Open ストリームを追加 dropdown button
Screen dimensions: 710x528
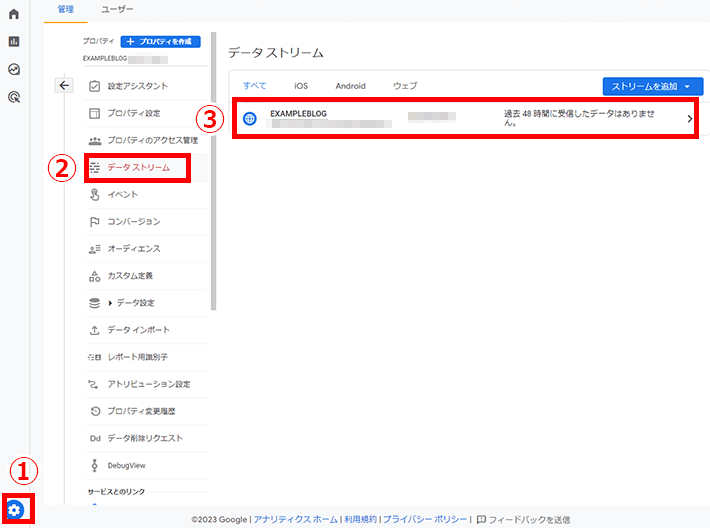click(653, 86)
